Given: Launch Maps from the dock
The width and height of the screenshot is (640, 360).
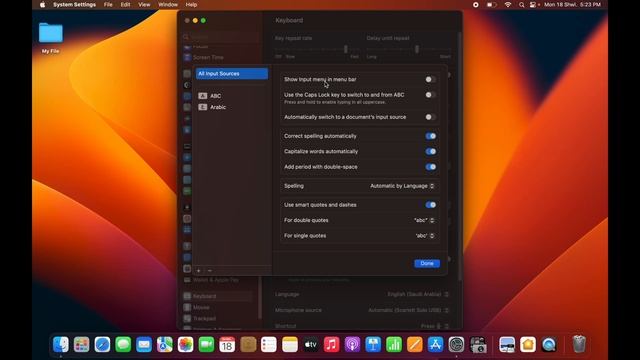Looking at the screenshot, I should pyautogui.click(x=165, y=344).
